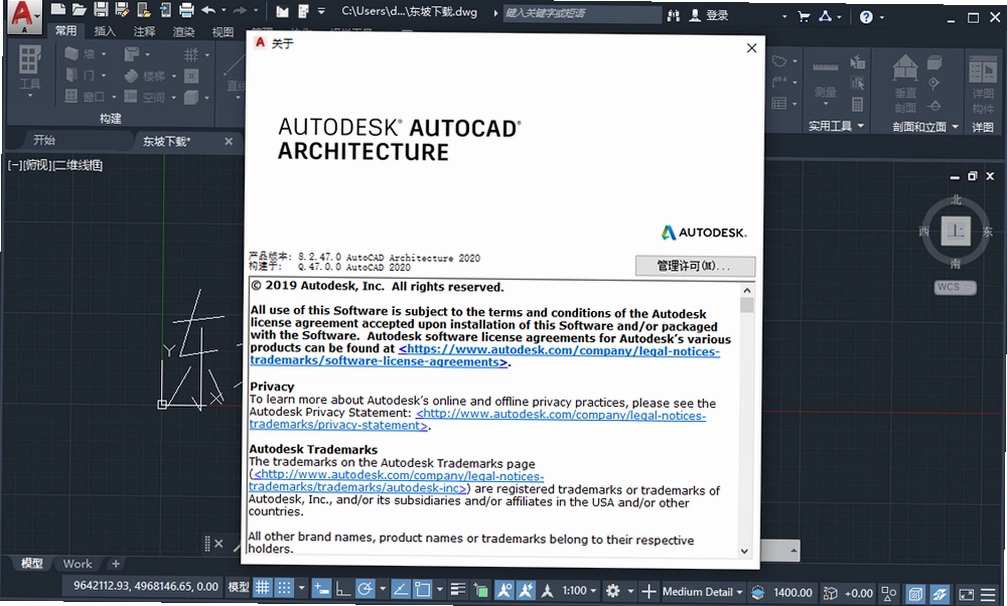The image size is (1007, 606).
Task: Select the Wall (墙) tool icon
Action: (72, 54)
